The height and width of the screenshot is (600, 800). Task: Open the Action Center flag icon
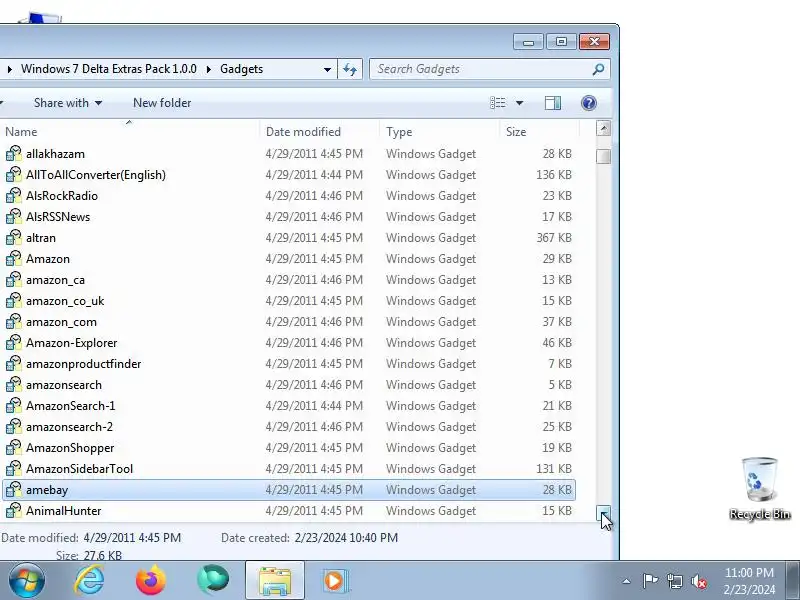pos(649,581)
